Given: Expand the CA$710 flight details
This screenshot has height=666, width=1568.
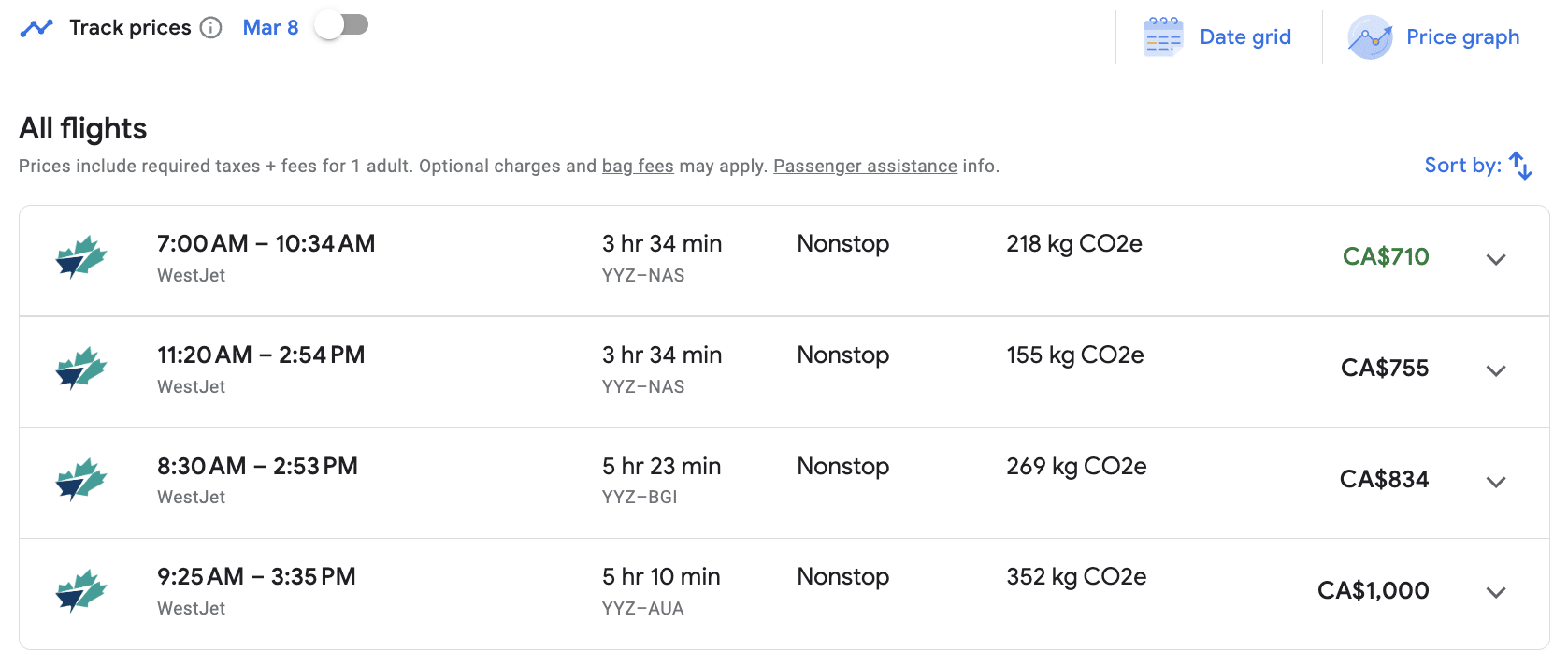Looking at the screenshot, I should (x=1496, y=259).
